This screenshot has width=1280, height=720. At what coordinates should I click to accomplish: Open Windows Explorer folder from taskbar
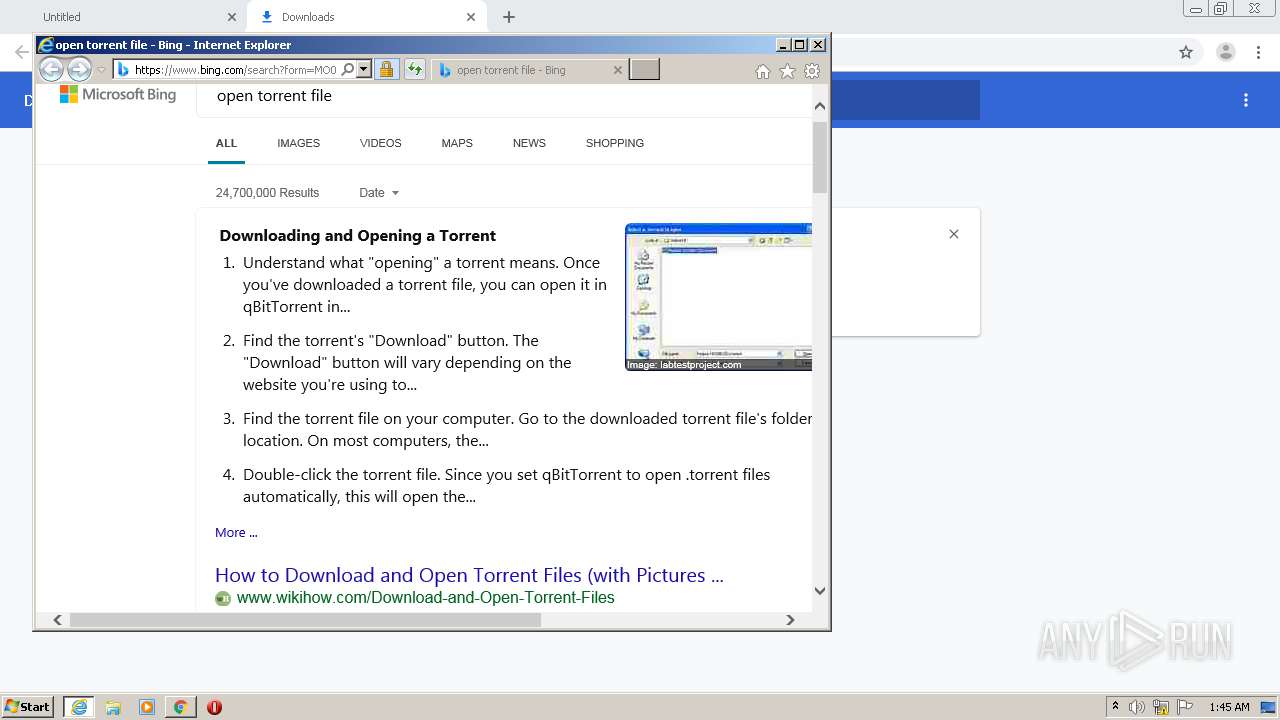click(x=113, y=707)
